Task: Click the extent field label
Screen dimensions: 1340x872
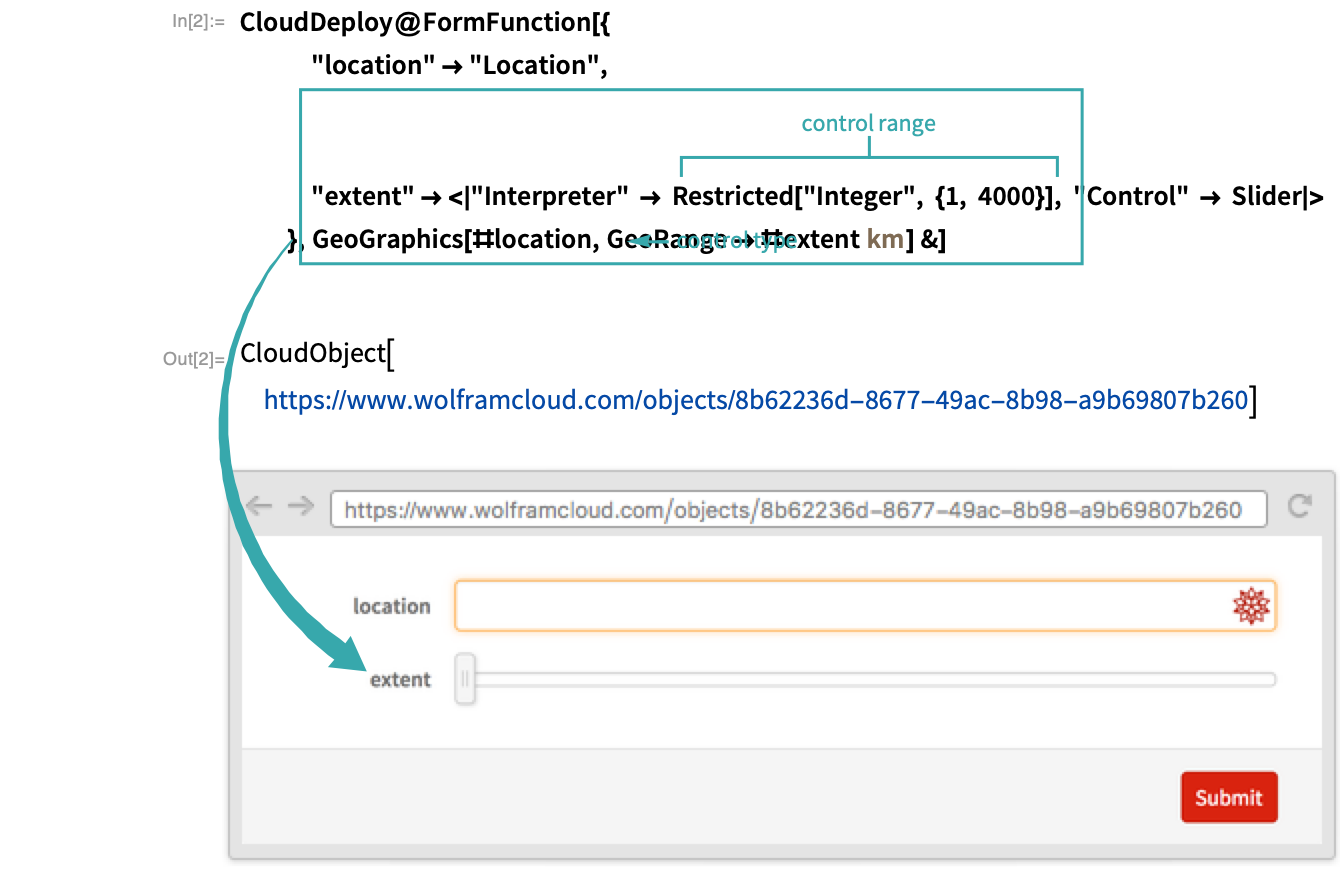Action: pyautogui.click(x=400, y=680)
